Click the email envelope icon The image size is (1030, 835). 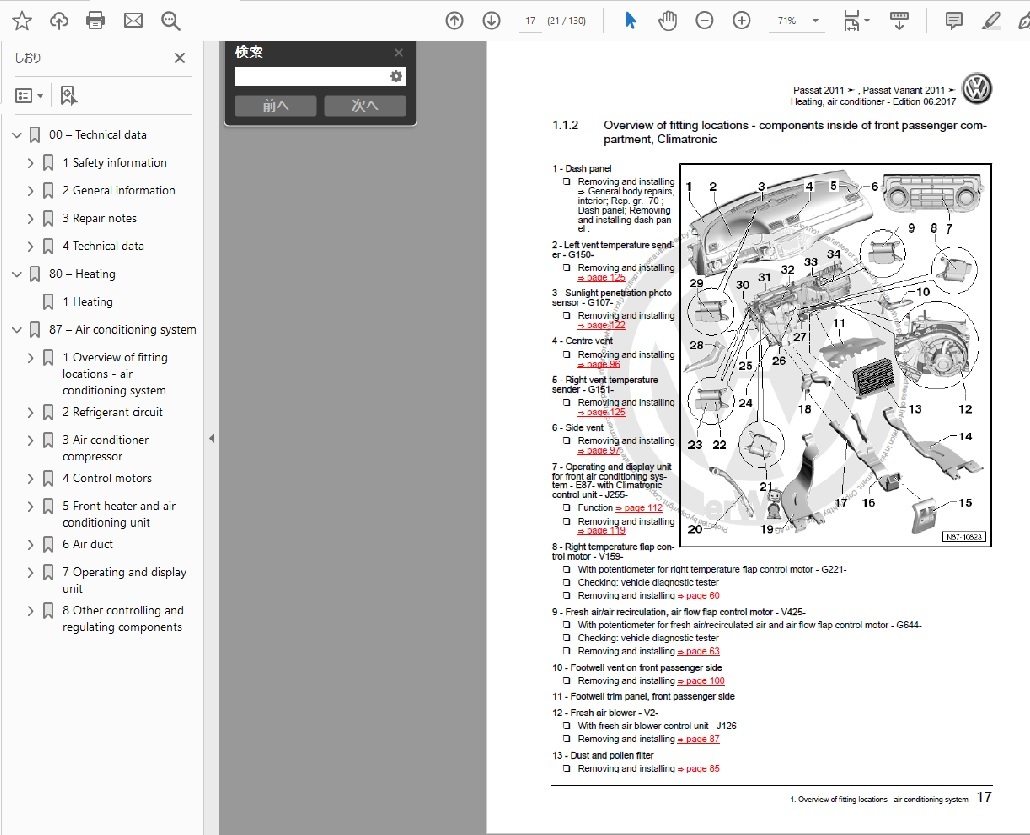[133, 20]
